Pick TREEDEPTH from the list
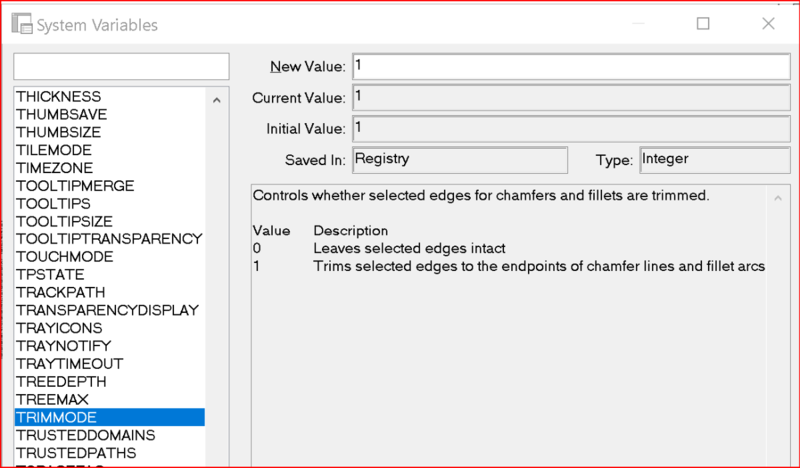The height and width of the screenshot is (468, 800). tap(61, 382)
